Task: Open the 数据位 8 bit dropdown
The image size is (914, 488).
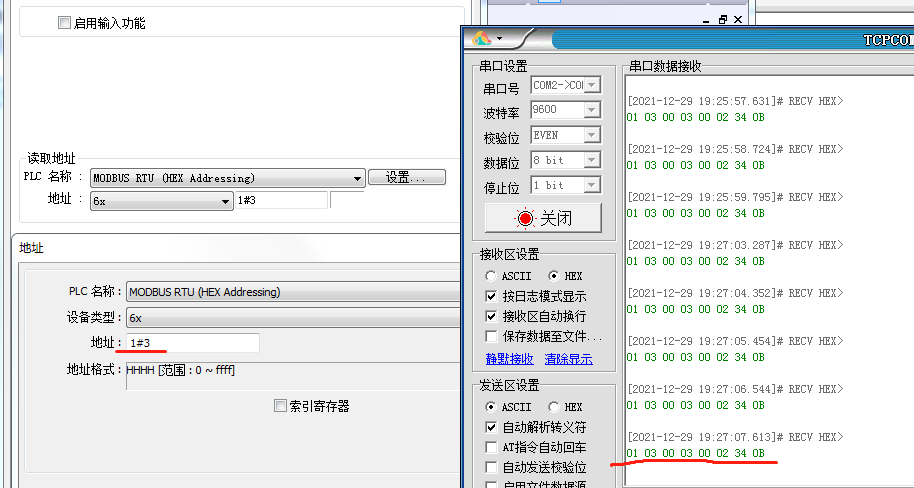Action: pyautogui.click(x=592, y=160)
